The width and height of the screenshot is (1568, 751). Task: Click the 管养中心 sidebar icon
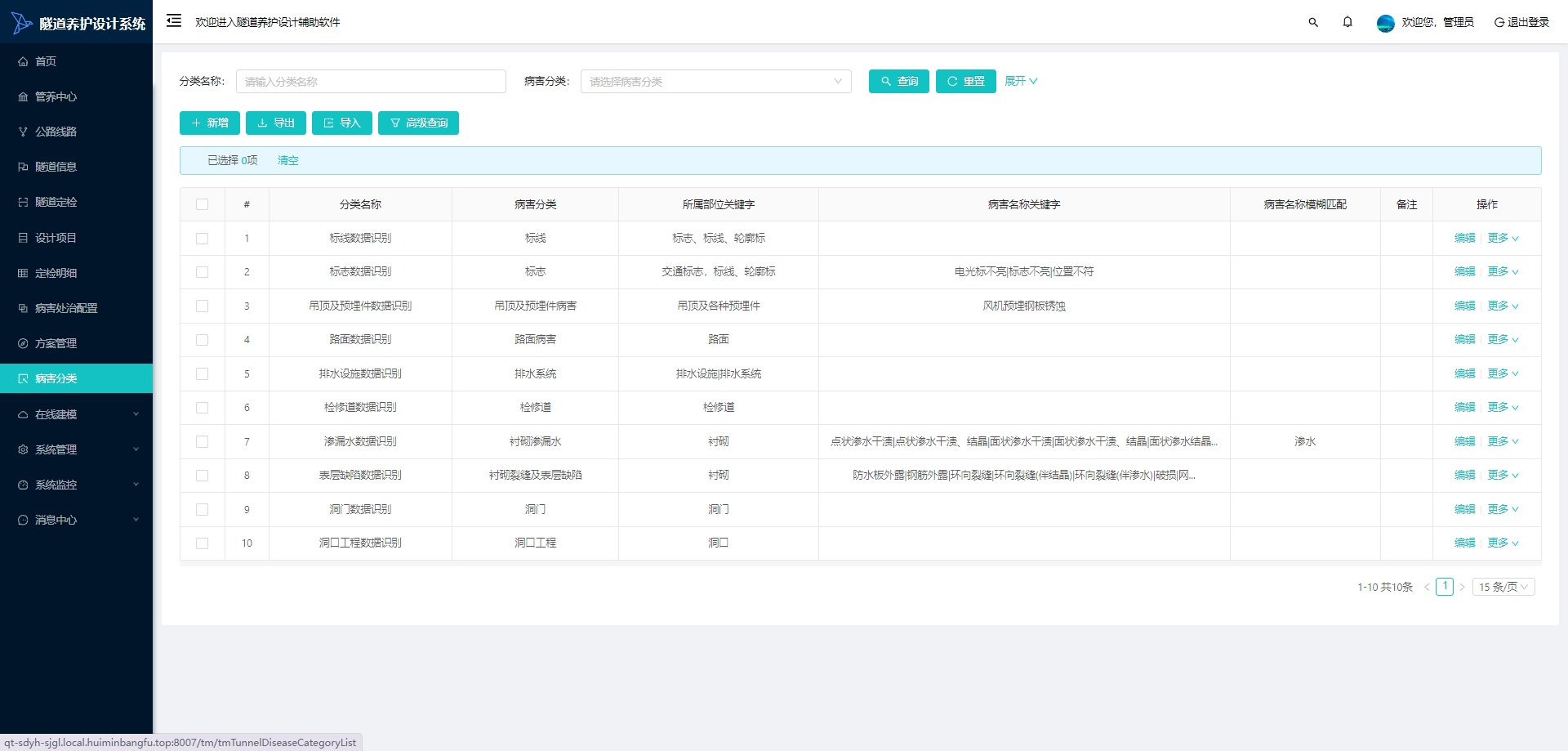tap(23, 96)
